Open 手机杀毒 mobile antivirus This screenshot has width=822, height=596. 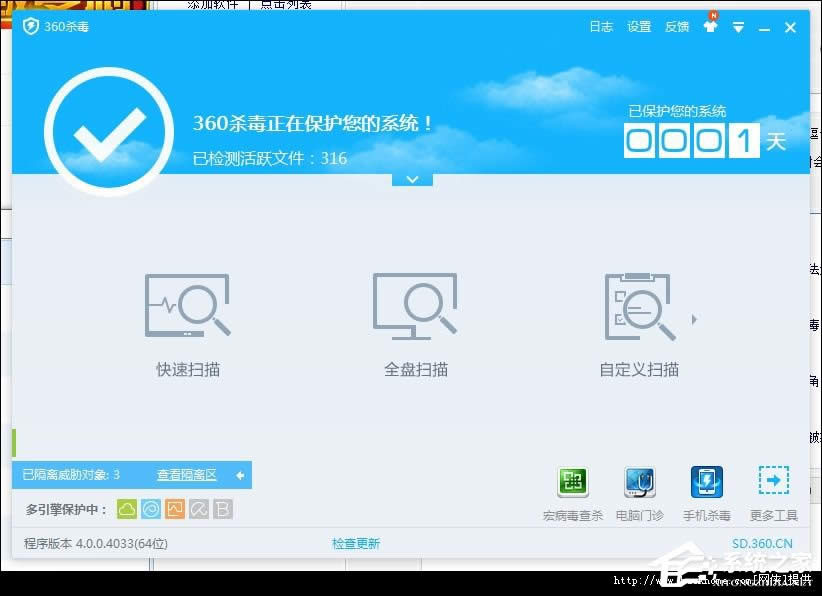coord(707,481)
